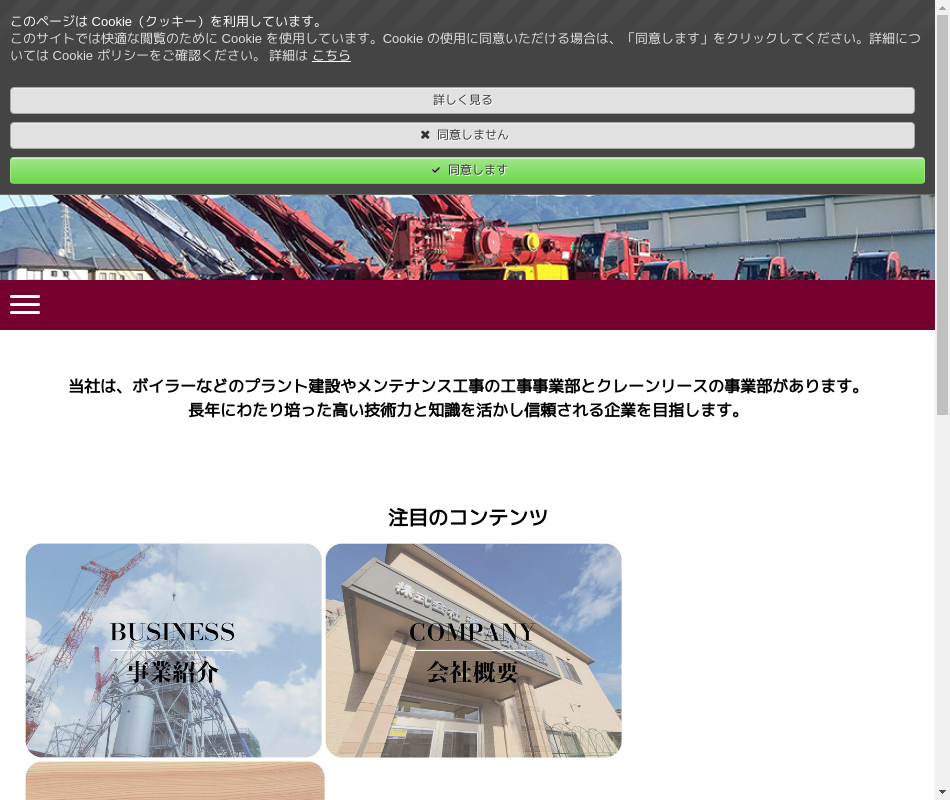Click the empty scrollbar track below the thumb

coord(942,600)
